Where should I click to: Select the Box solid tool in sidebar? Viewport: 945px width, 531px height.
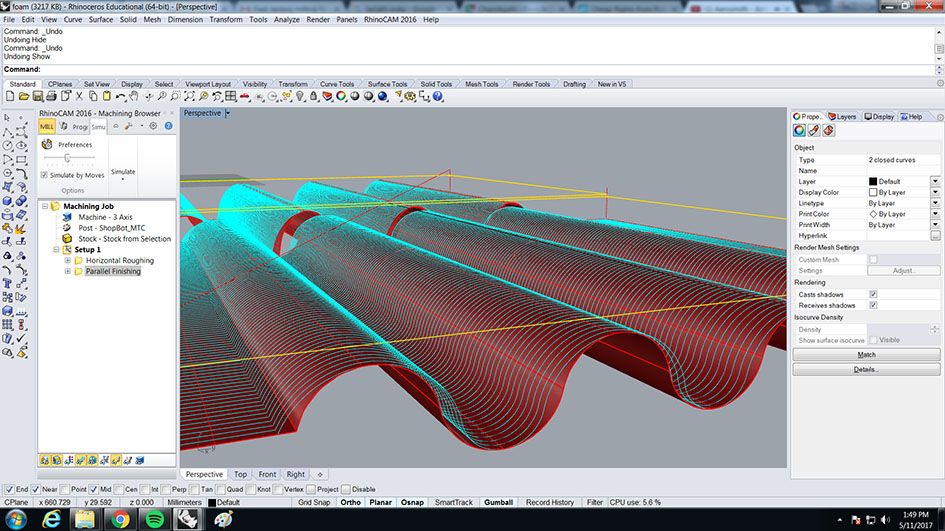7,201
